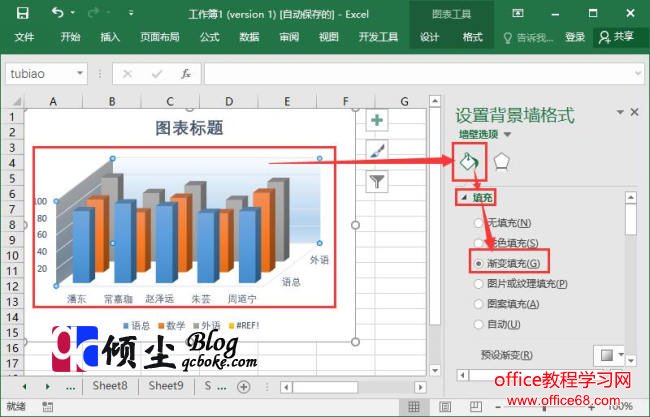Click previous sheet navigation arrow
The width and height of the screenshot is (650, 417).
[x=24, y=386]
